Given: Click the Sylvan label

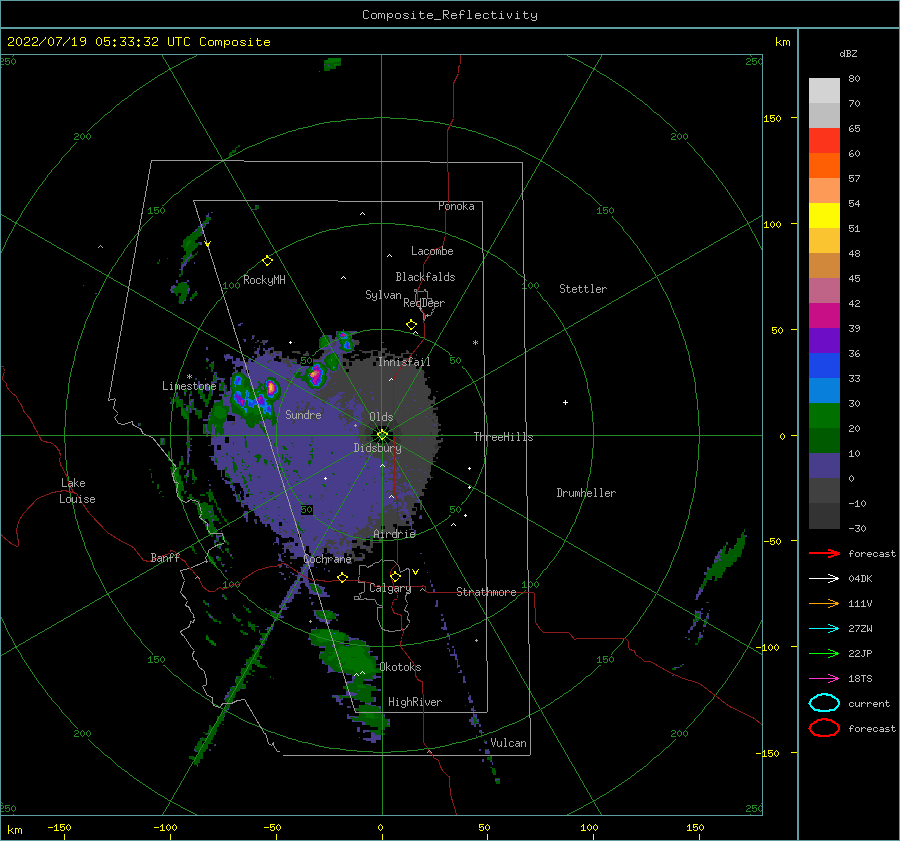Looking at the screenshot, I should [383, 295].
